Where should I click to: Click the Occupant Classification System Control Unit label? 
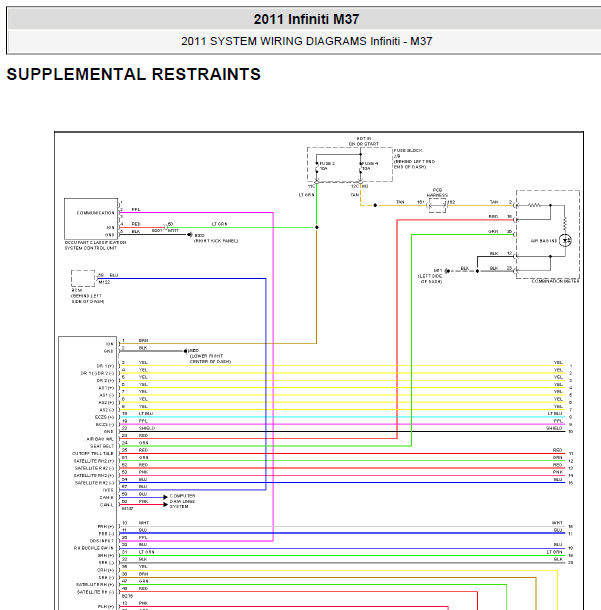click(x=95, y=245)
